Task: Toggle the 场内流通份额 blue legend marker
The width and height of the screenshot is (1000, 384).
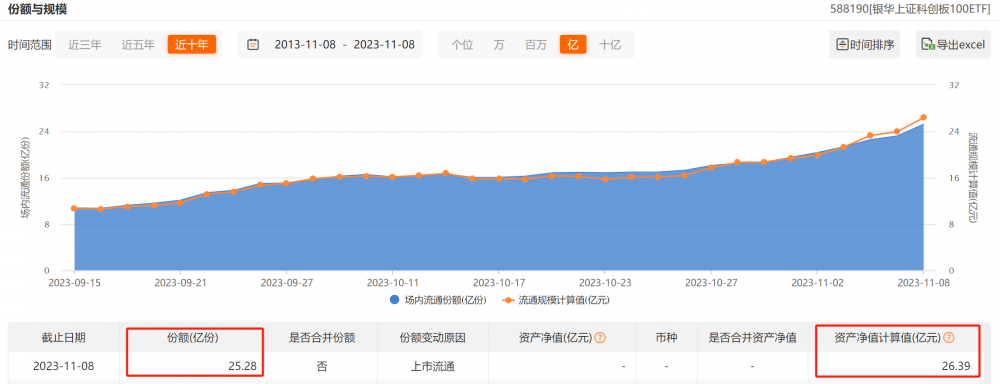Action: tap(395, 299)
